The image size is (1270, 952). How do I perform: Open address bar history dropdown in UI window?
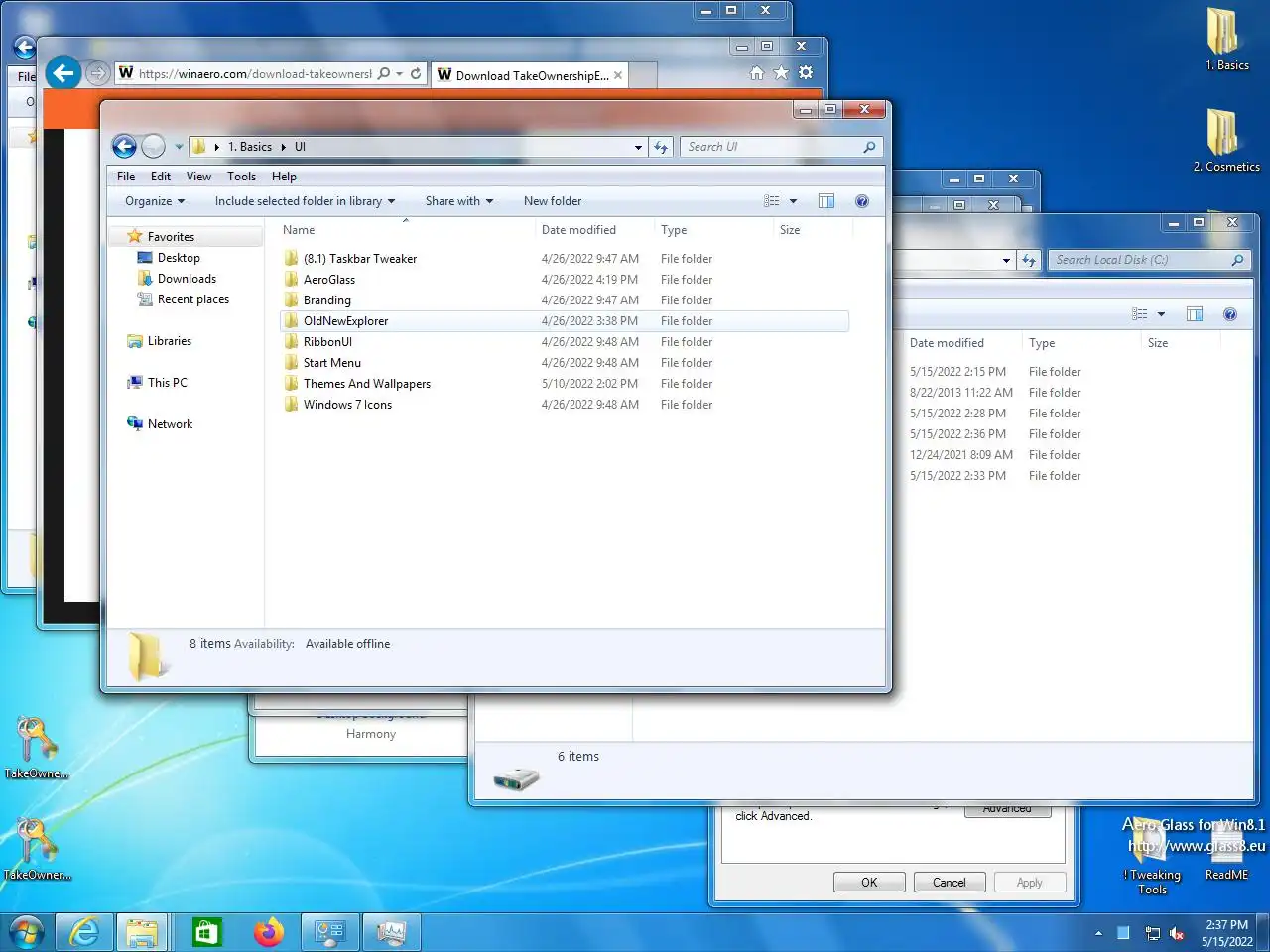(638, 147)
